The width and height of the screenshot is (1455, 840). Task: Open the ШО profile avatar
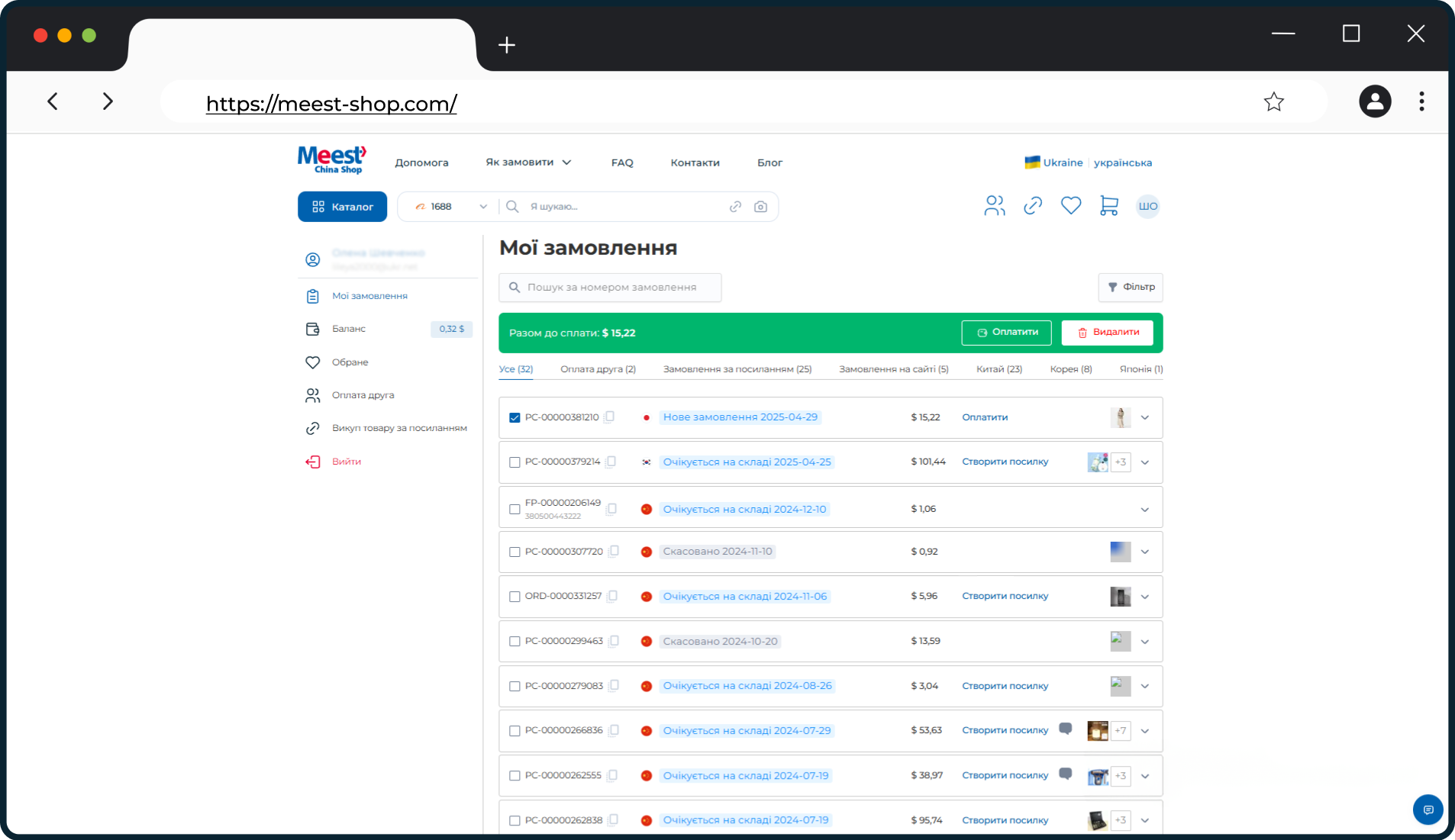1148,206
